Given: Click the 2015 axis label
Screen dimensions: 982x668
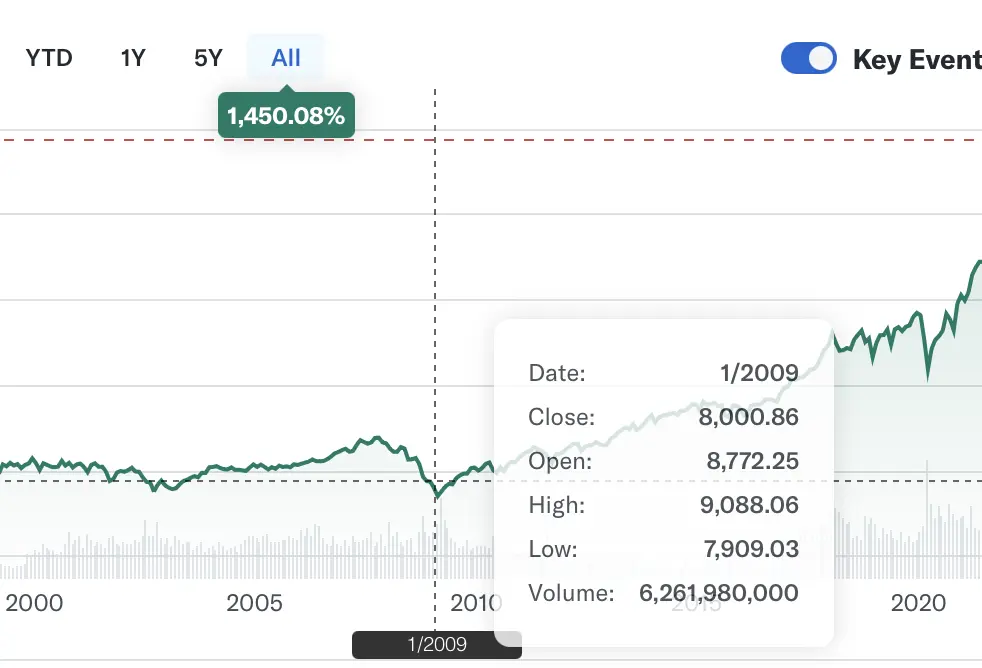Looking at the screenshot, I should pyautogui.click(x=698, y=603).
